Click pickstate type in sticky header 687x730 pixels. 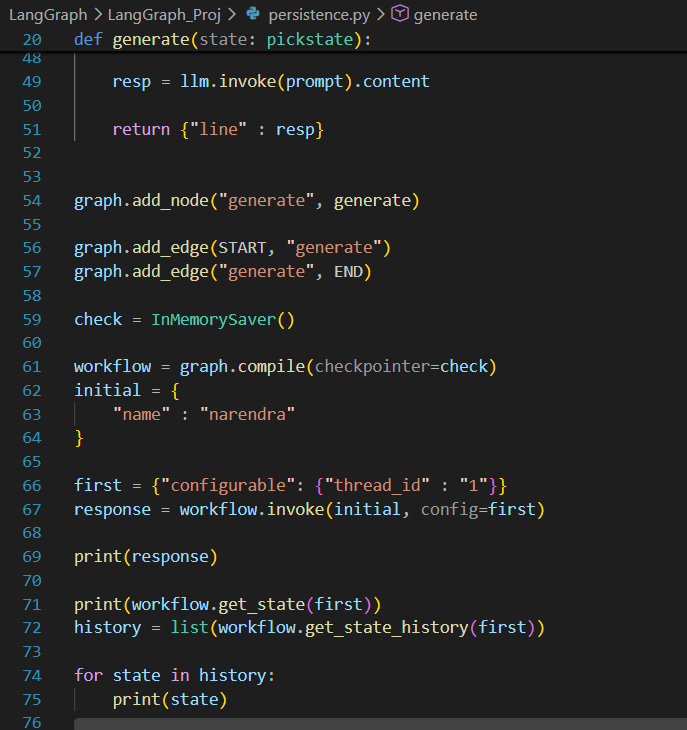point(310,40)
